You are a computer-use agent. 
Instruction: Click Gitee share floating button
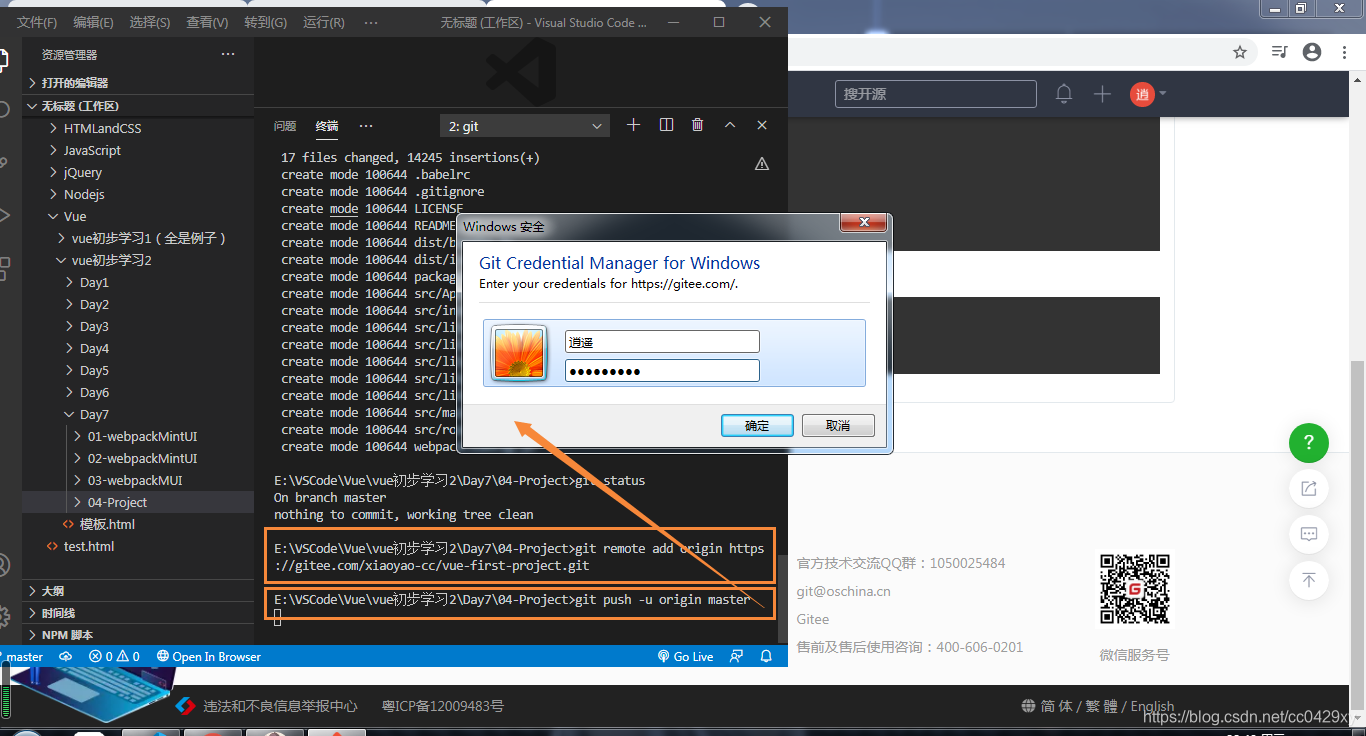click(1309, 488)
